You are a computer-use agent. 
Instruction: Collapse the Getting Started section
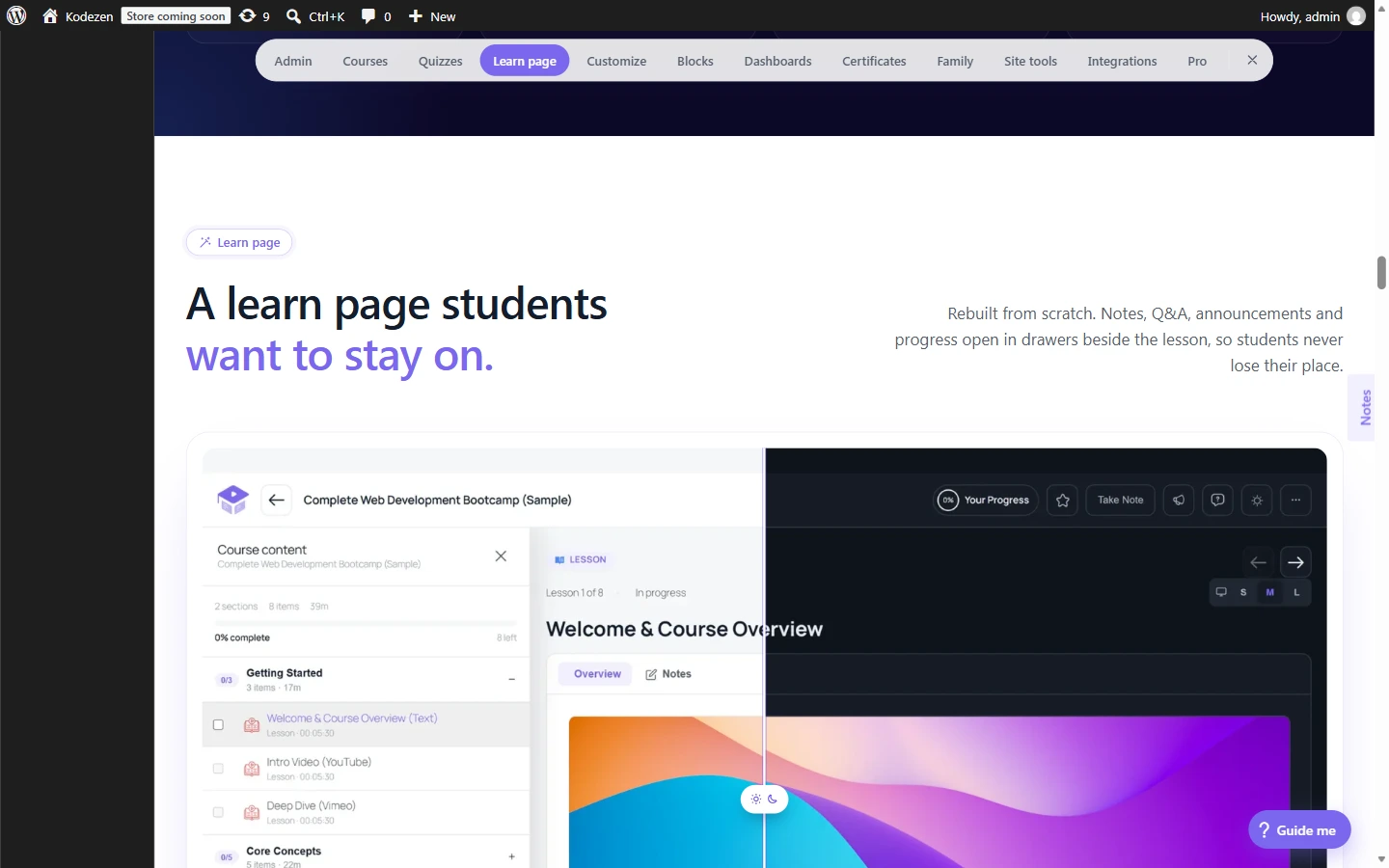[512, 679]
